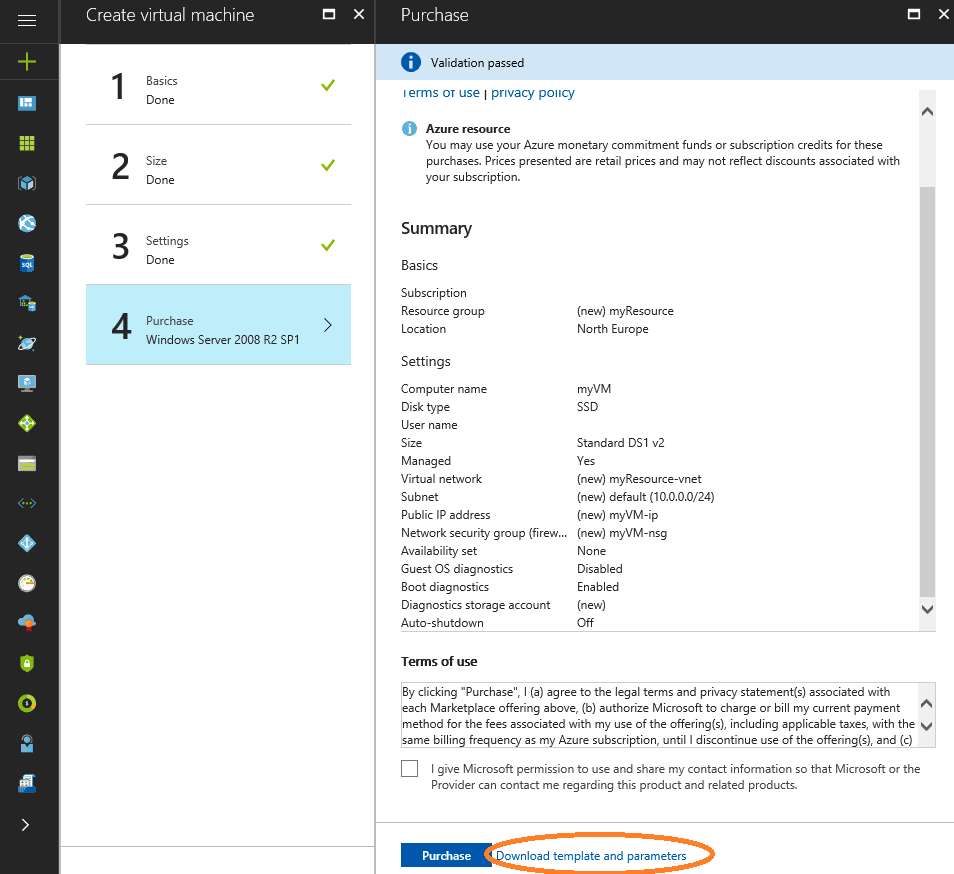Click the 'Subscription' label in Basics

(x=433, y=293)
